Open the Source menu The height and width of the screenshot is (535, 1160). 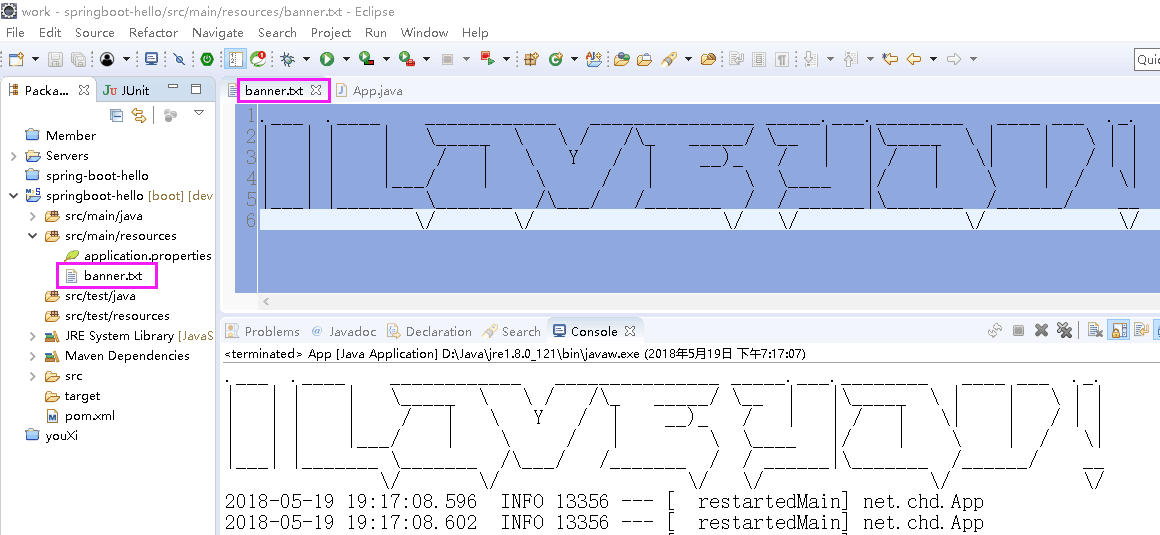[x=95, y=33]
